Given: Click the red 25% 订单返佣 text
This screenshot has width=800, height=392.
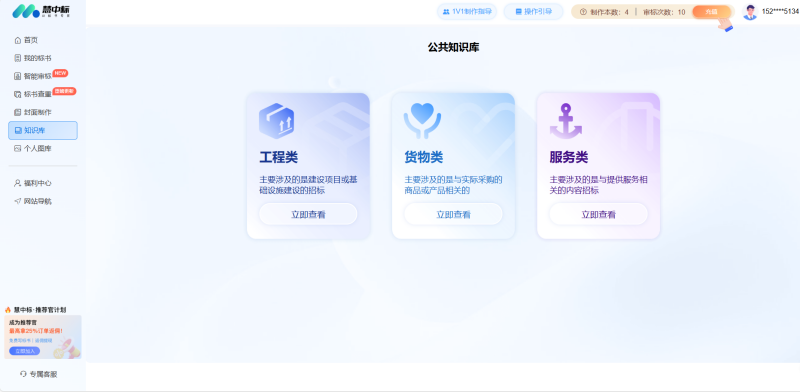Looking at the screenshot, I should (36, 331).
